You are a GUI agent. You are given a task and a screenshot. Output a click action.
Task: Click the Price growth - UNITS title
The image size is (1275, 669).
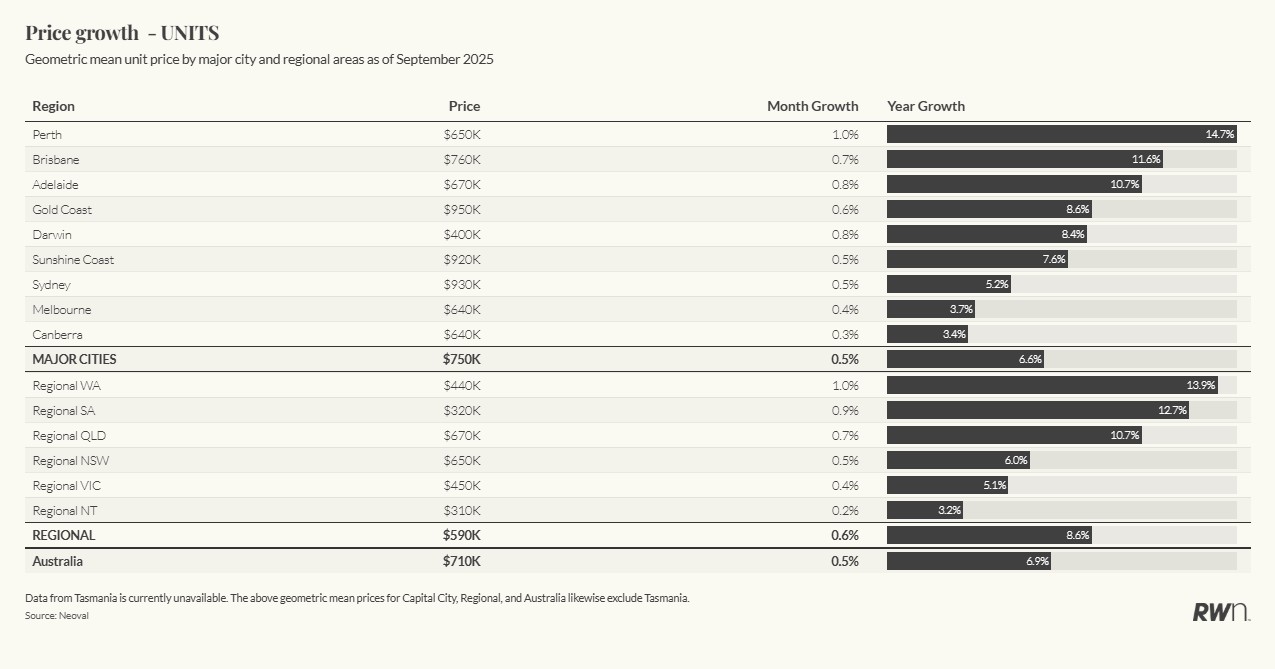point(121,33)
